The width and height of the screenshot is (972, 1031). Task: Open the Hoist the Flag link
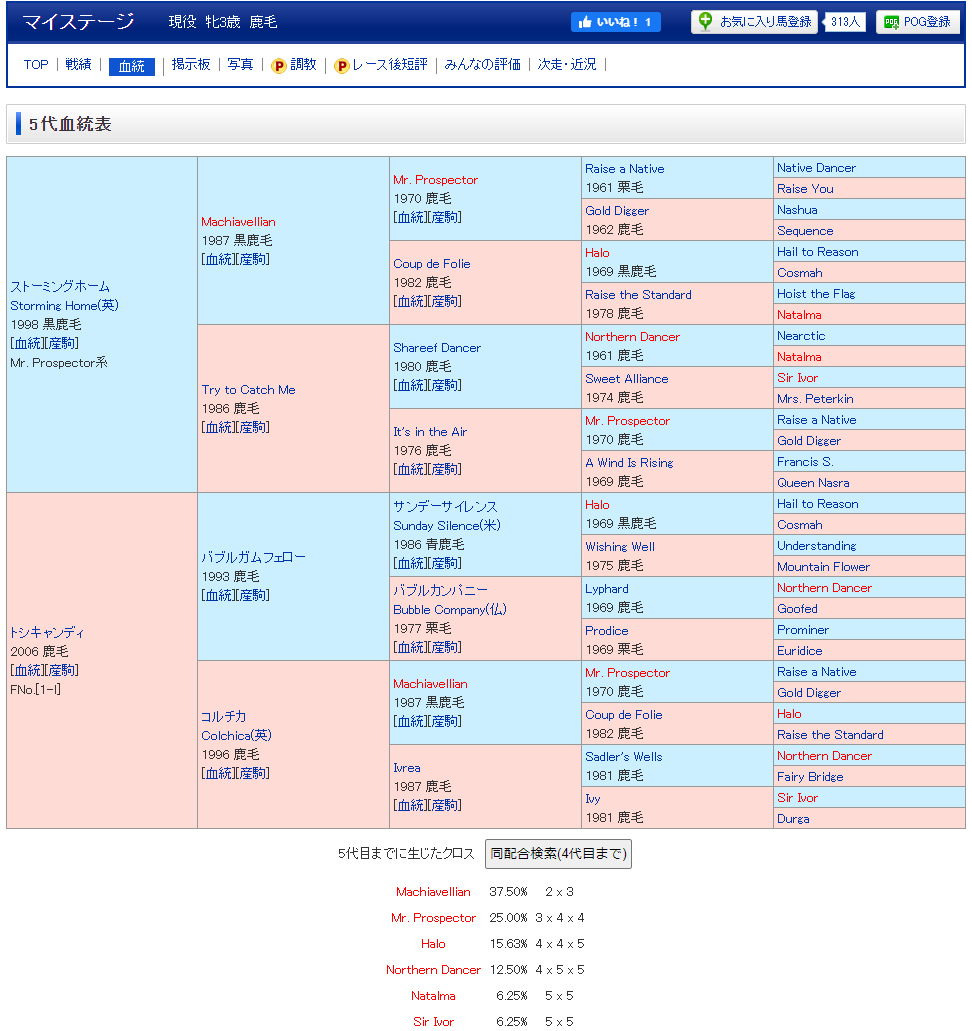(x=816, y=294)
